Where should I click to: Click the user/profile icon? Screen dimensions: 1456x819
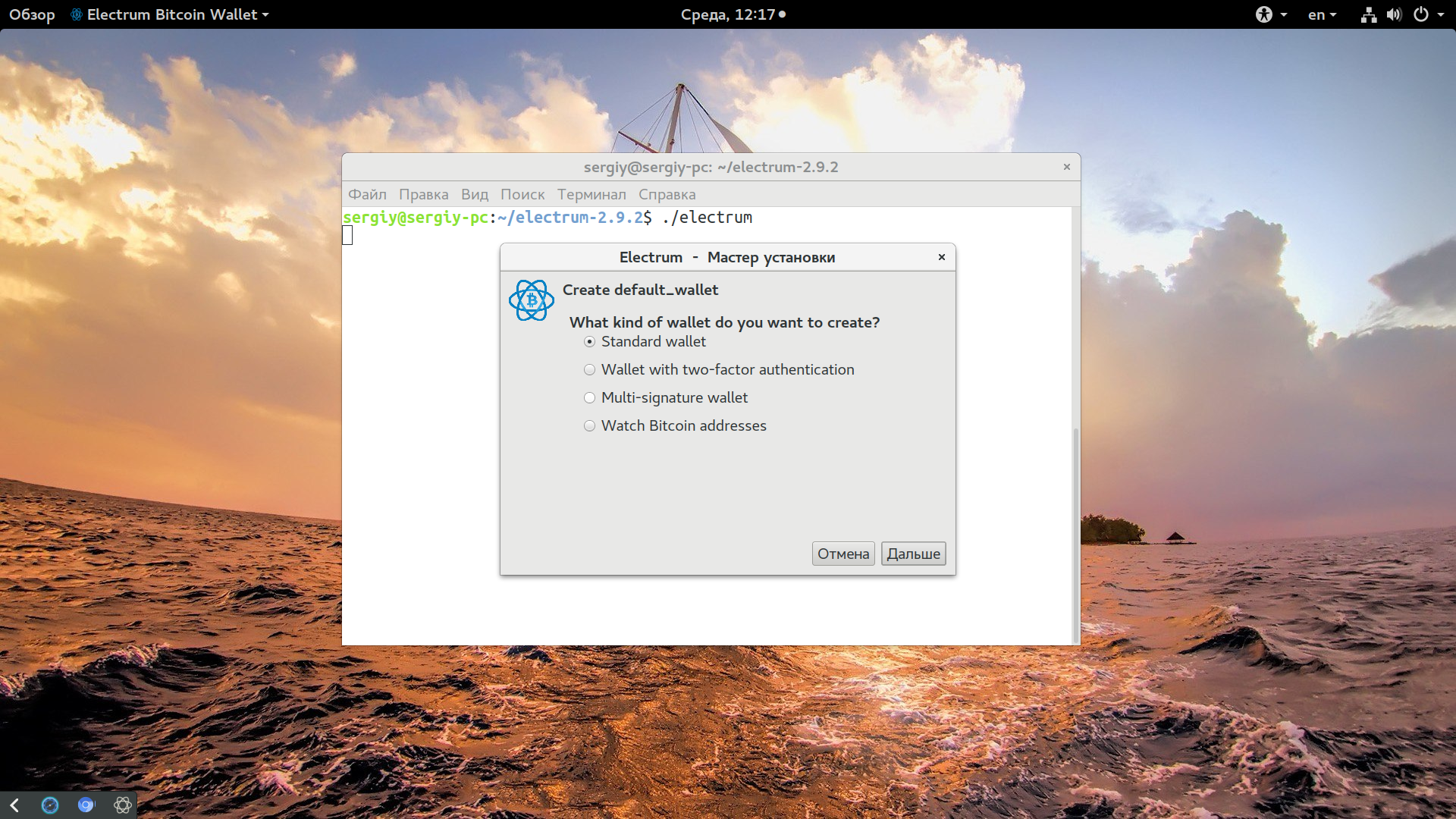(x=1265, y=13)
